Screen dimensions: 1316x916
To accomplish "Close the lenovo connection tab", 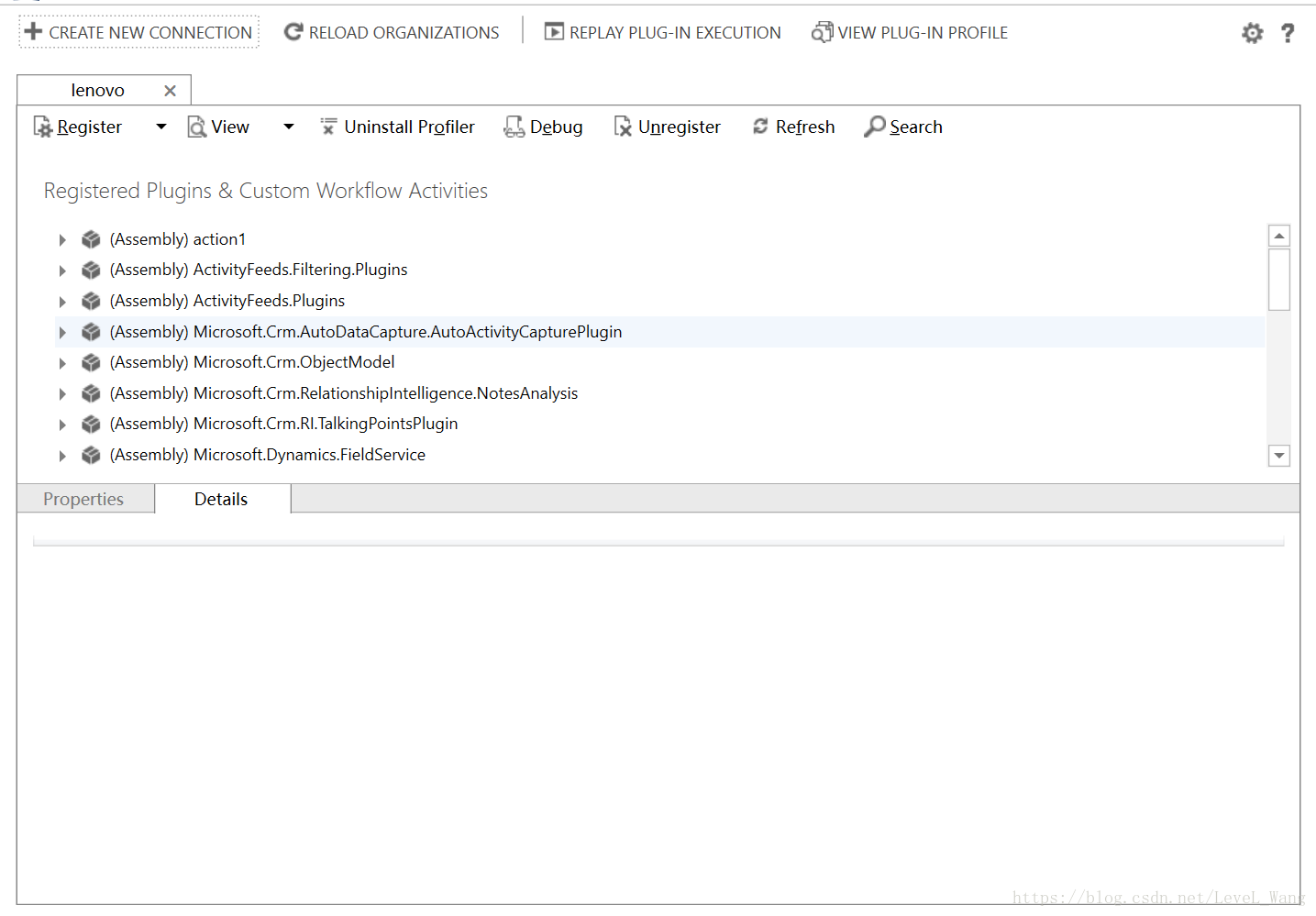I will coord(170,91).
